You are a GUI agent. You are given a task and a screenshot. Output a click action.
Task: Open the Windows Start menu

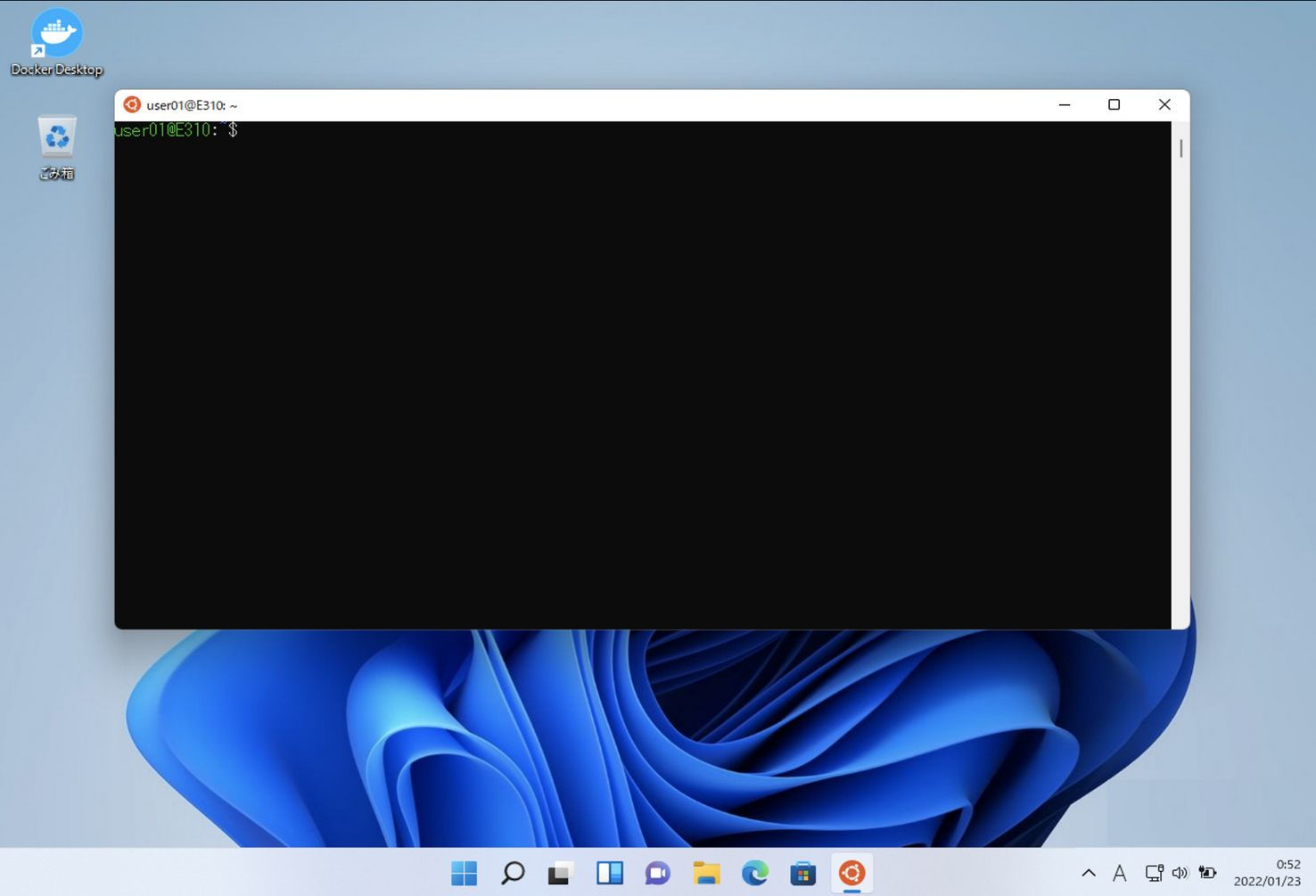tap(464, 873)
